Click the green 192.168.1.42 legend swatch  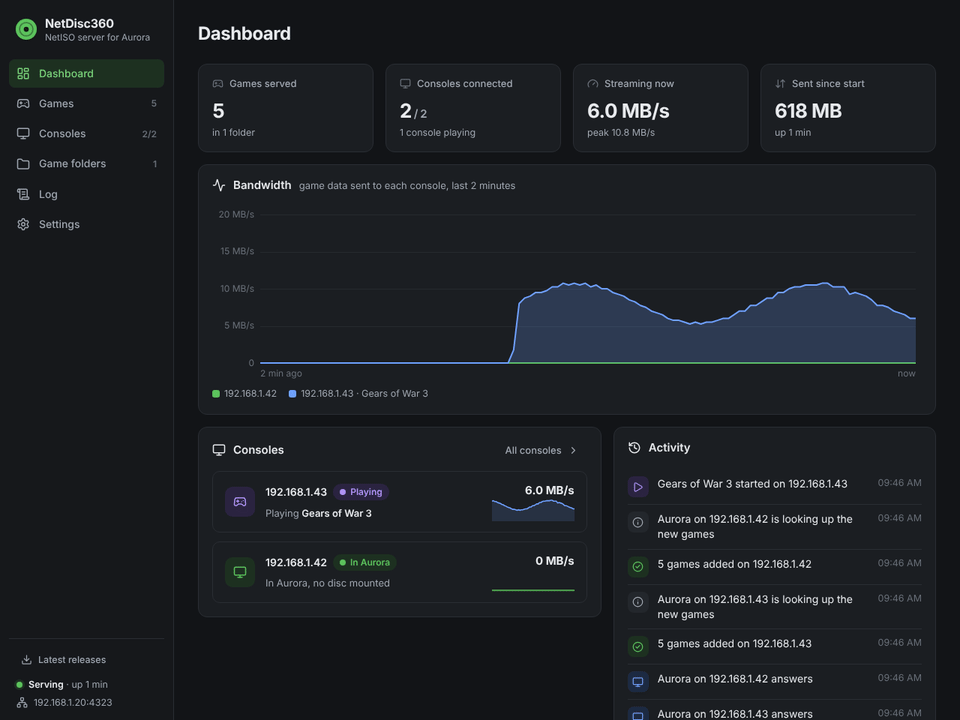(216, 394)
